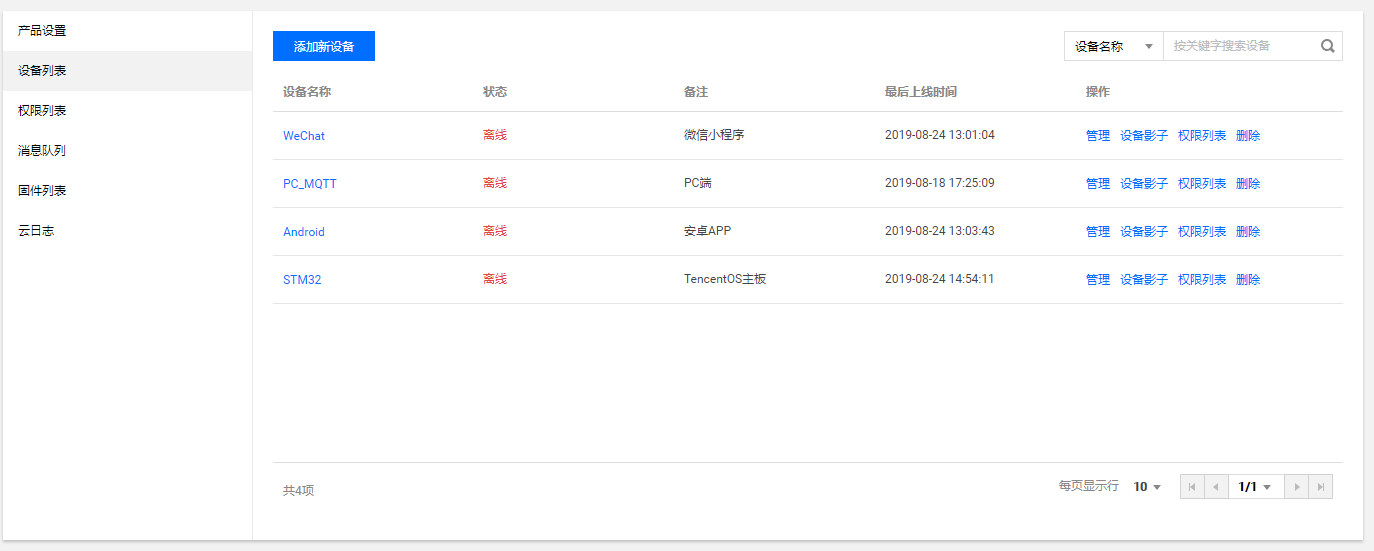Viewport: 1374px width, 551px height.
Task: Open the 1/1 page selector dropdown
Action: pos(1256,487)
